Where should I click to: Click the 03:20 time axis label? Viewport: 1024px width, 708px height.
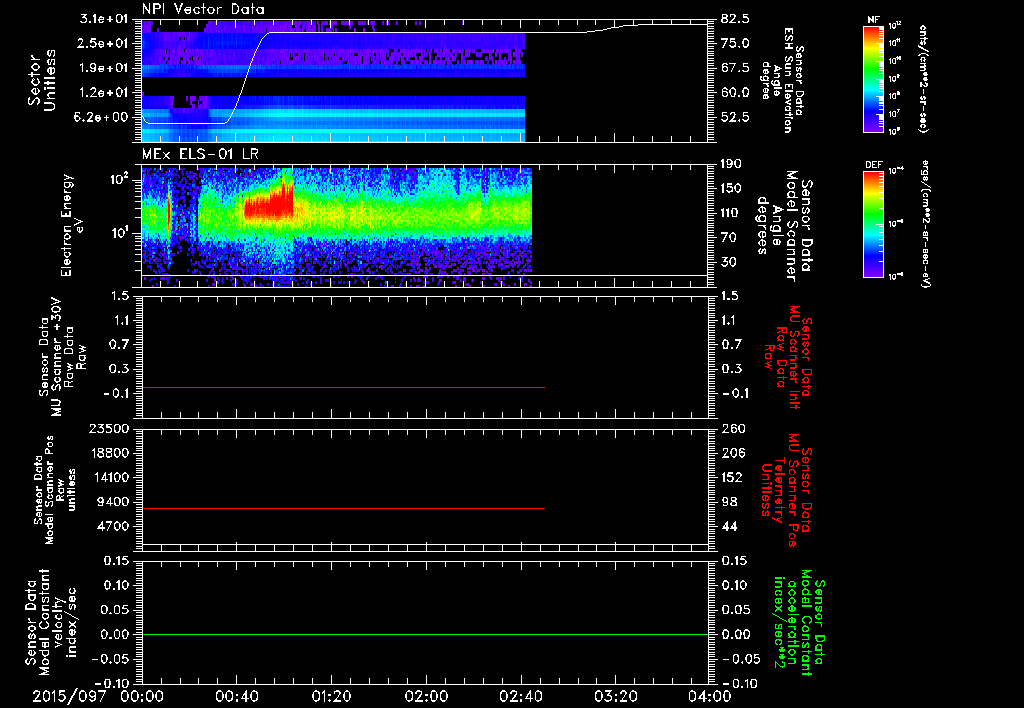[x=616, y=696]
